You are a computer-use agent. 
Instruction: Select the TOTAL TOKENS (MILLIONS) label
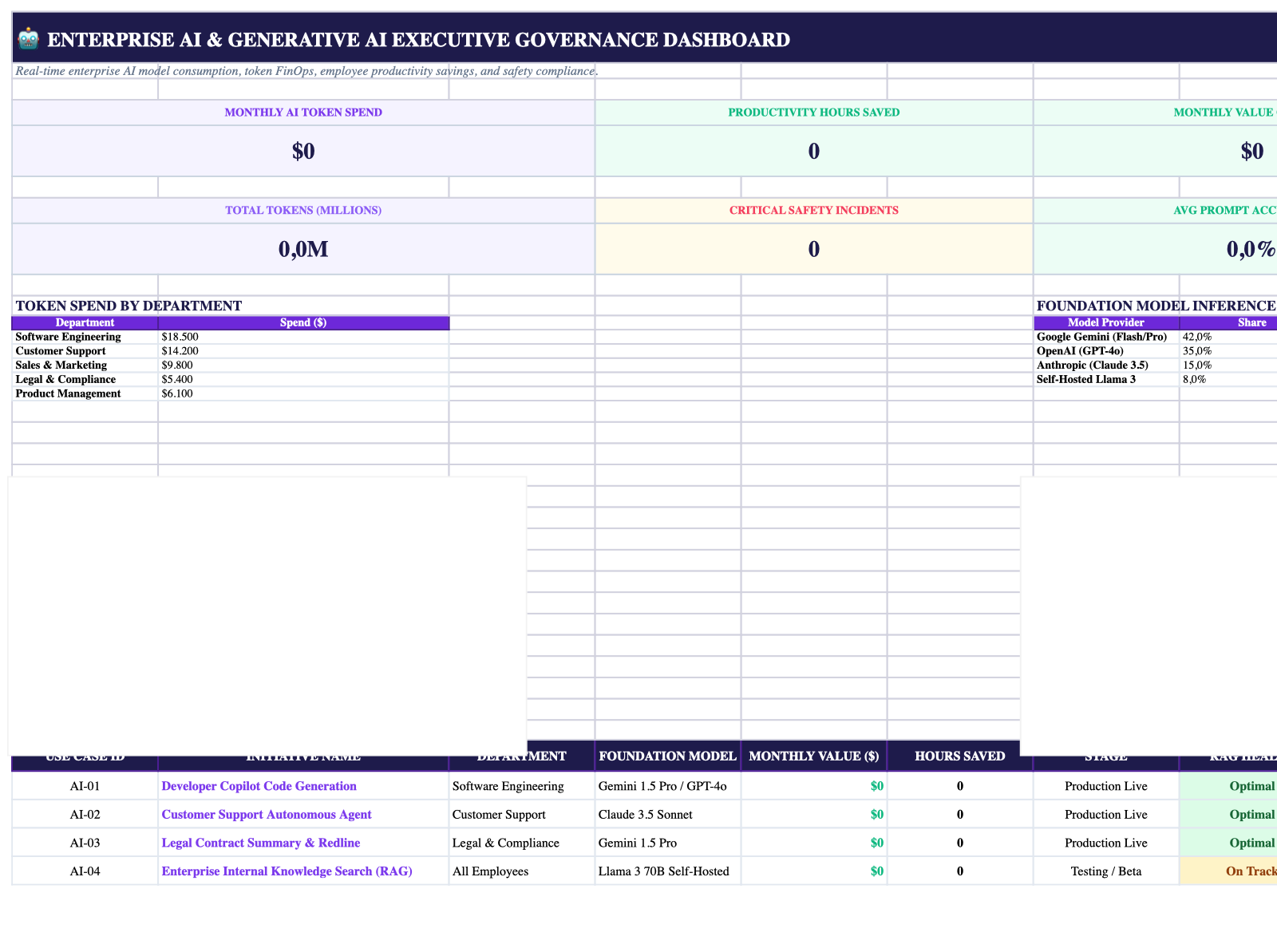click(x=303, y=211)
